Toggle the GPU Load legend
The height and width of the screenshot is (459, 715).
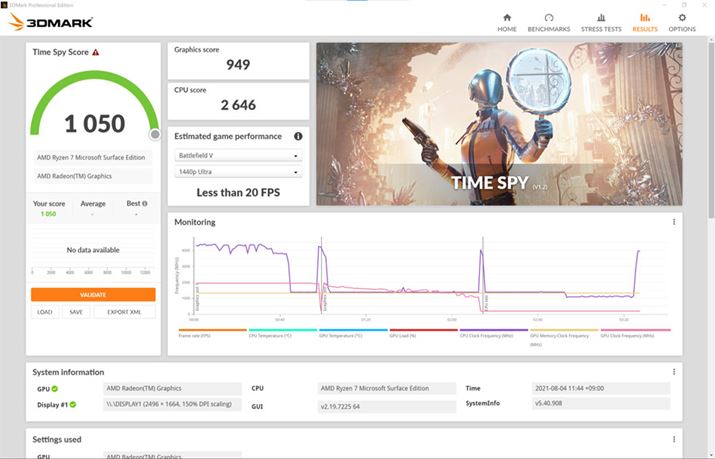[x=423, y=333]
